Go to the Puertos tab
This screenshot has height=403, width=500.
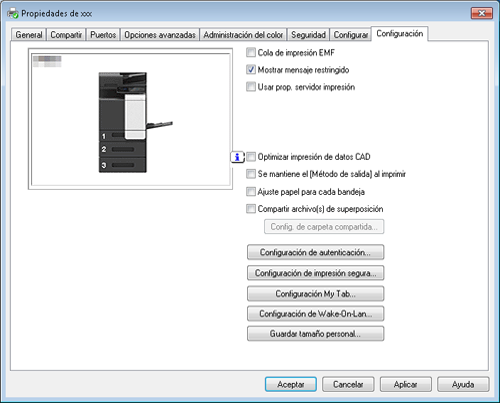click(103, 35)
